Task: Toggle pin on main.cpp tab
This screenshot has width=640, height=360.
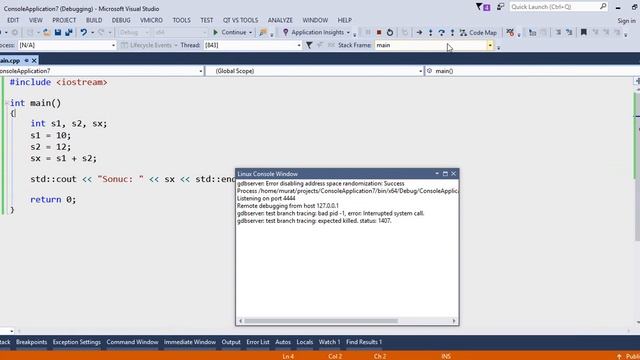Action: tap(27, 60)
